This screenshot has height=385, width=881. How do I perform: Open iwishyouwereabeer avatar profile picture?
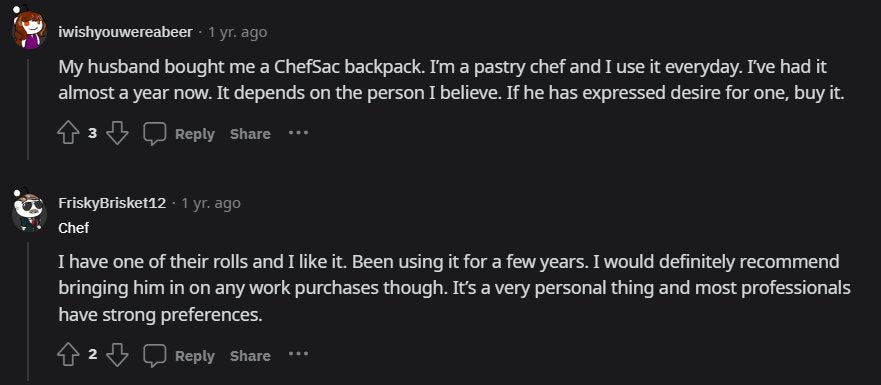pos(29,29)
